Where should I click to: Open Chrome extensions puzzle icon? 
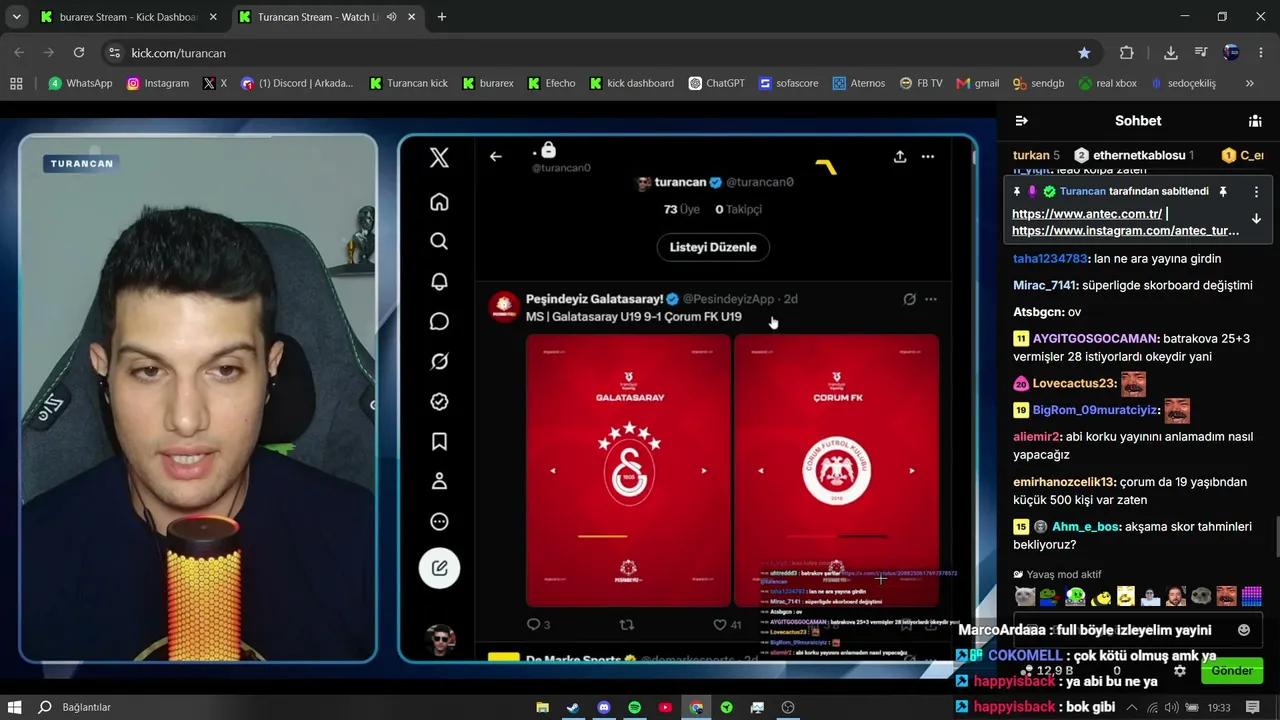pos(1127,53)
